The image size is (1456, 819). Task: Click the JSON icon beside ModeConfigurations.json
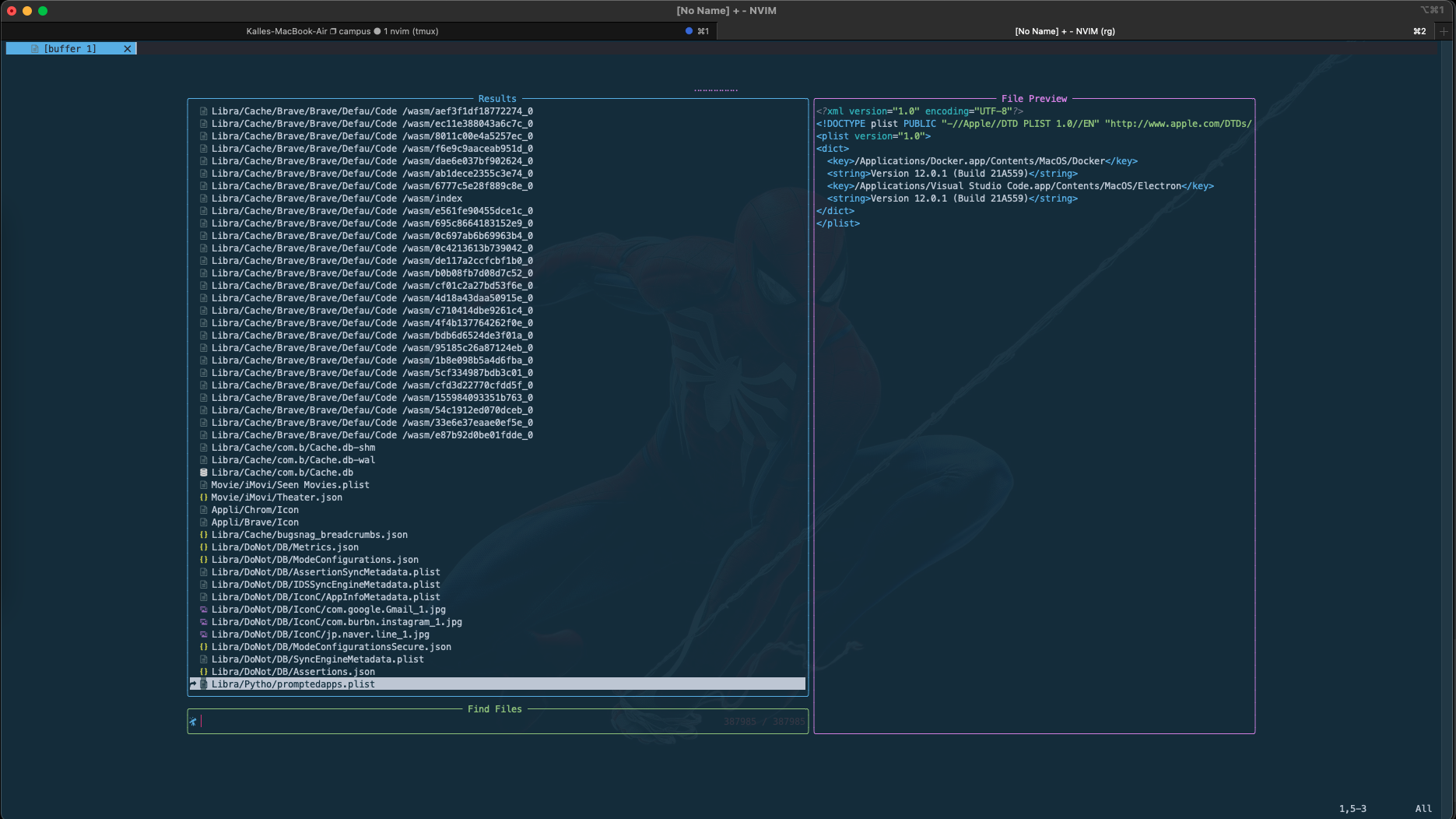click(x=204, y=560)
